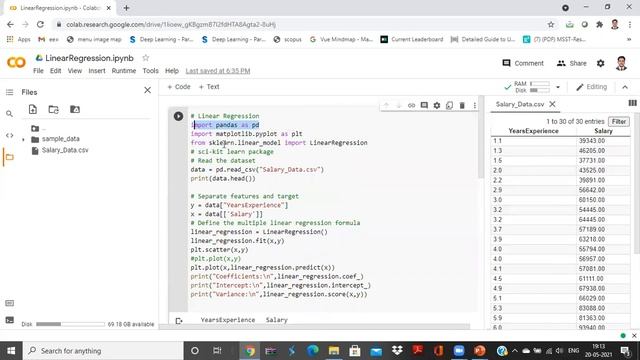Image resolution: width=640 pixels, height=360 pixels.
Task: Delete the code cell
Action: click(462, 105)
